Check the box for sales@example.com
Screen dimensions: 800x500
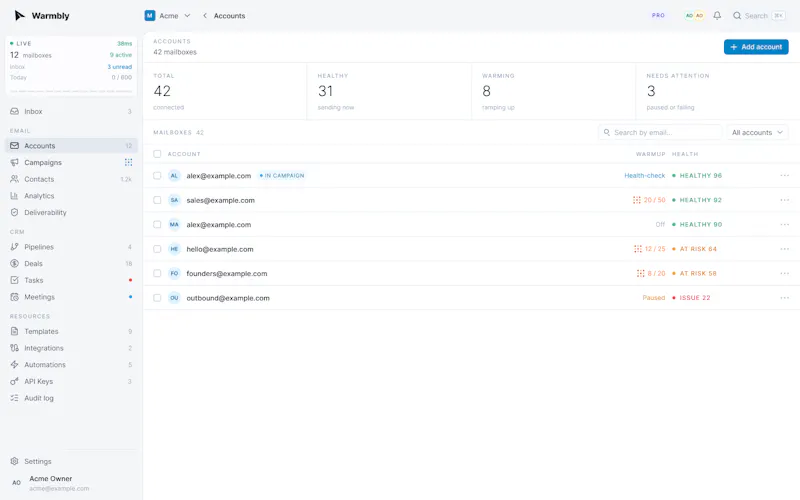tap(157, 200)
